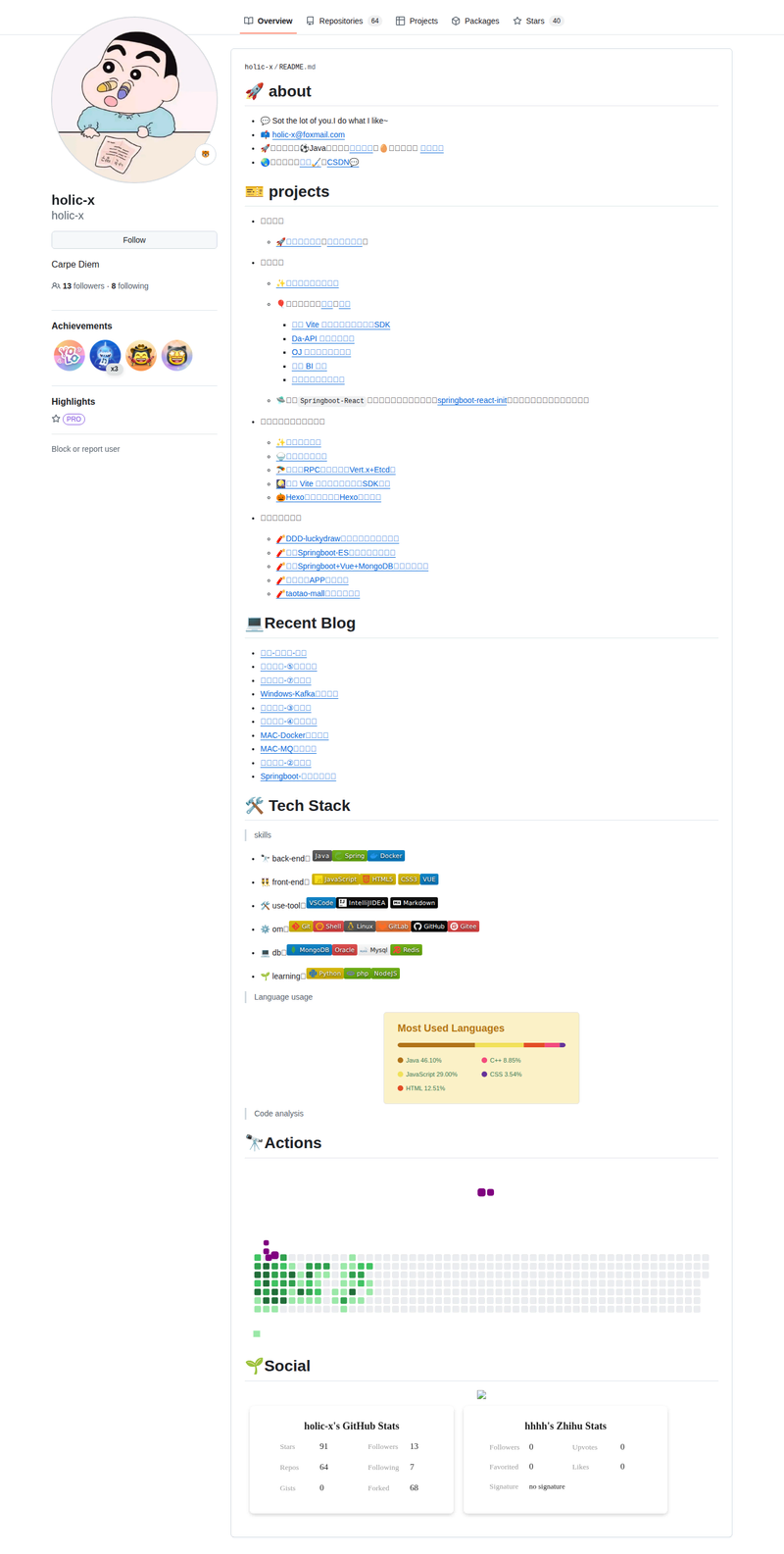784x1554 pixels.
Task: Click the Pull Shark x3 achievement badge
Action: coord(105,355)
